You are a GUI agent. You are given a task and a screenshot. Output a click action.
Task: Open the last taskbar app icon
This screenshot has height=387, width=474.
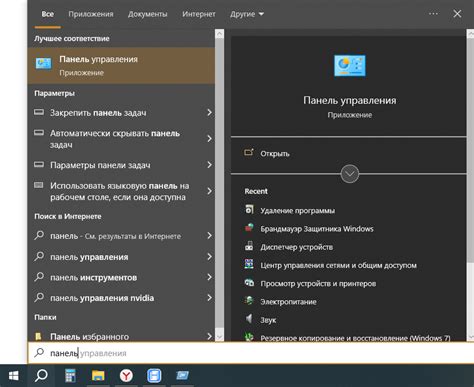(x=182, y=376)
